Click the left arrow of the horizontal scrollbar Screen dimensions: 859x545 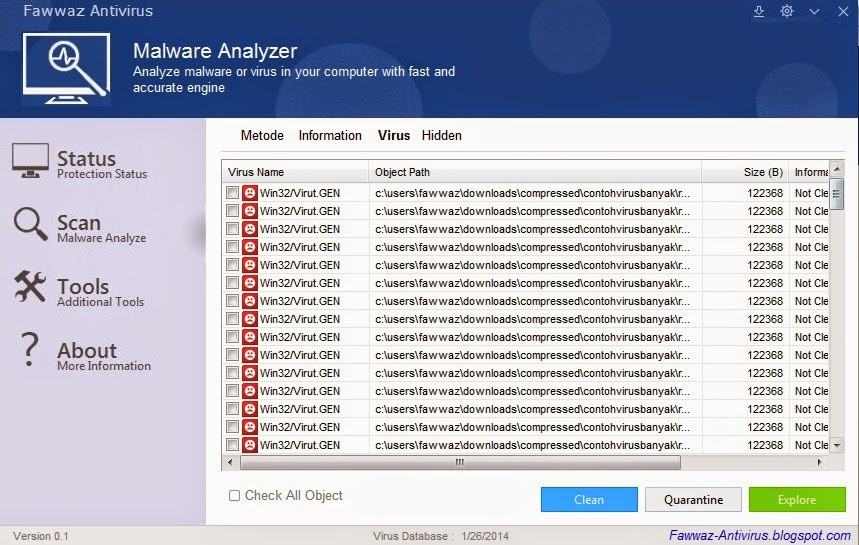(x=230, y=462)
